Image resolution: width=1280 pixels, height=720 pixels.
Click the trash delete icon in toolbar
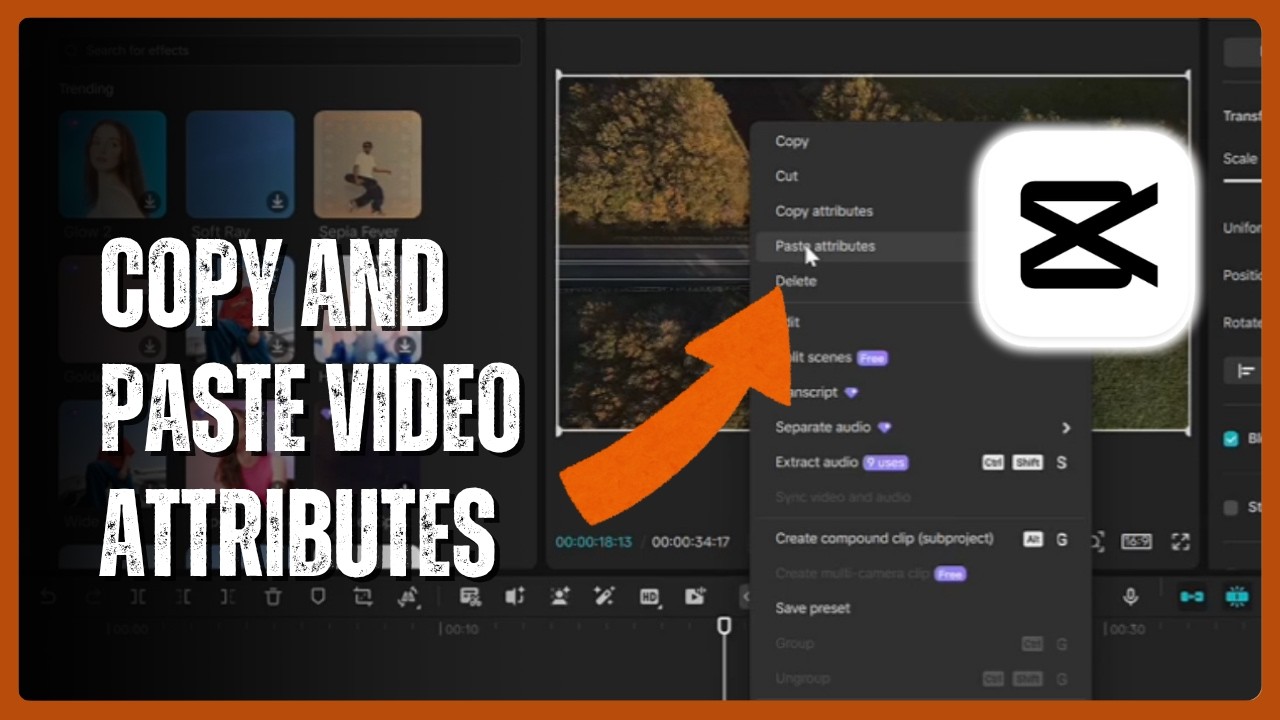[273, 597]
